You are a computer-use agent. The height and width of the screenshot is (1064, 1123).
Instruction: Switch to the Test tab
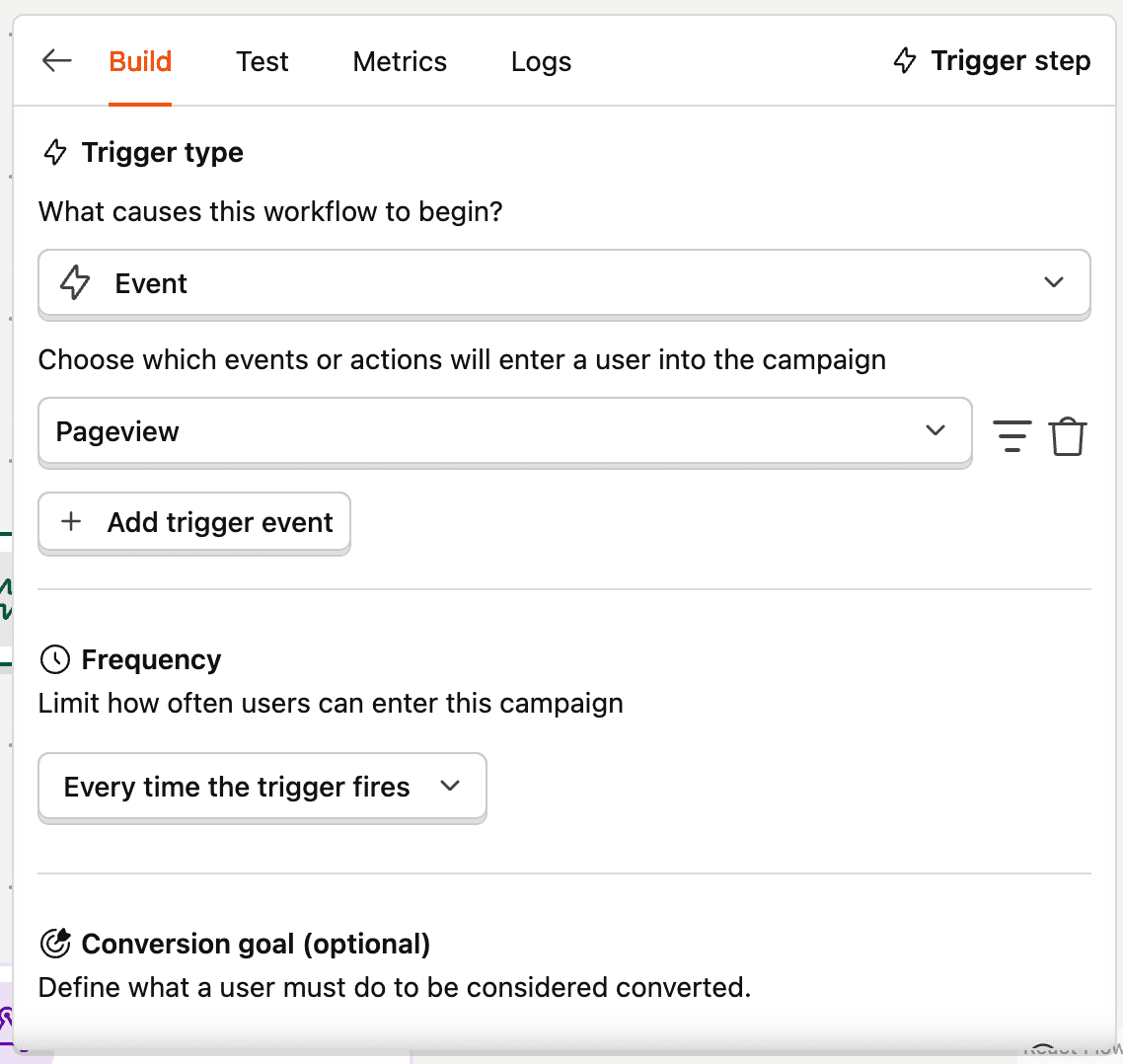click(262, 61)
